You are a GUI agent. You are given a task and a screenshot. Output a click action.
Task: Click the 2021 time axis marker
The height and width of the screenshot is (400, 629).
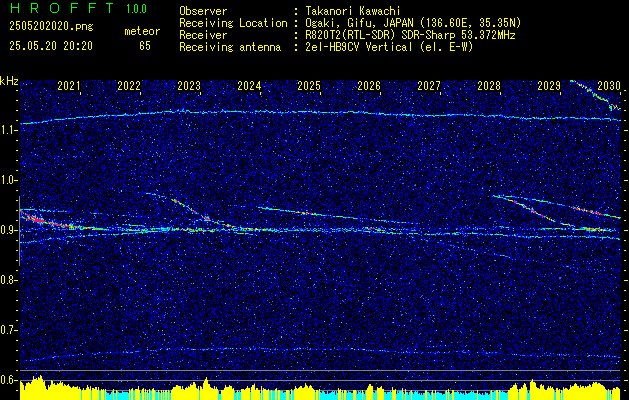(x=69, y=86)
